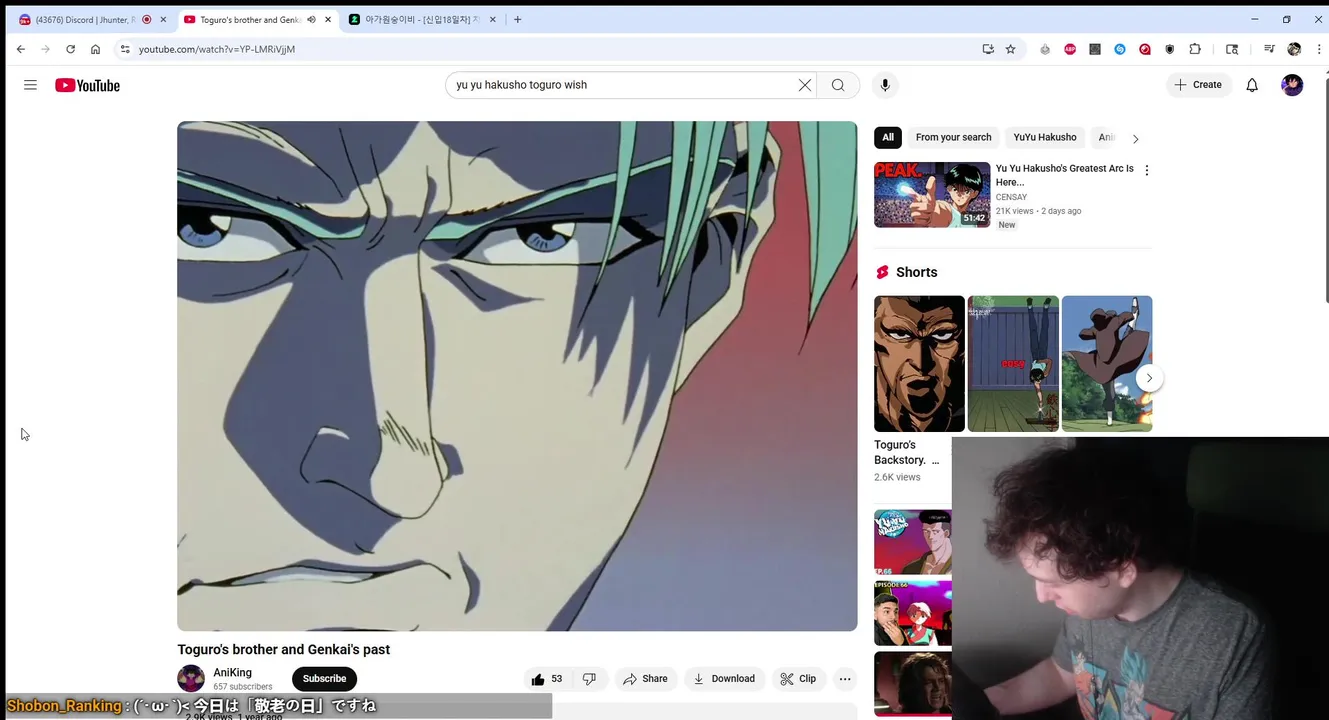Subscribe to AniKing
The width and height of the screenshot is (1329, 720).
click(x=324, y=679)
